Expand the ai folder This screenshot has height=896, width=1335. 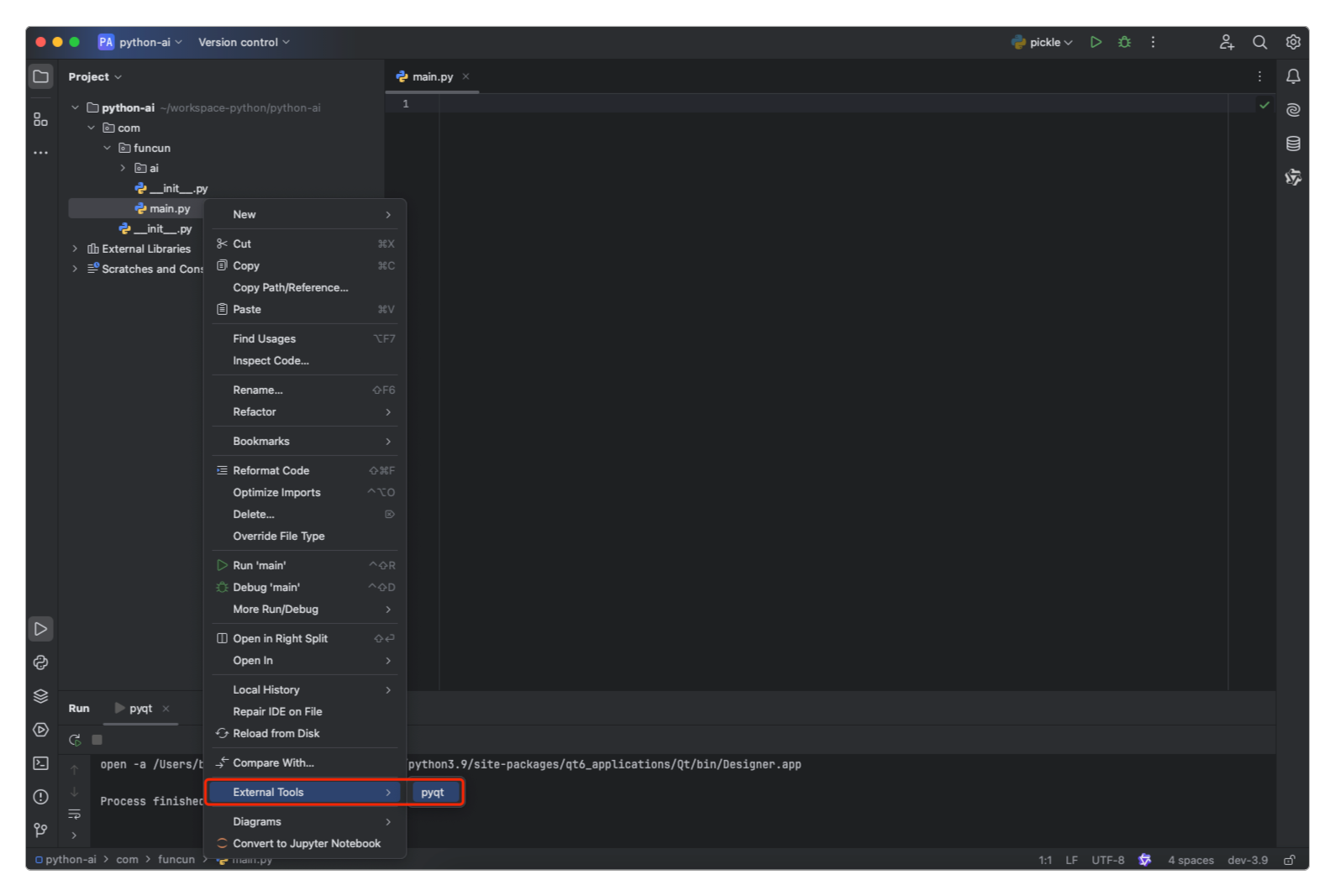123,168
